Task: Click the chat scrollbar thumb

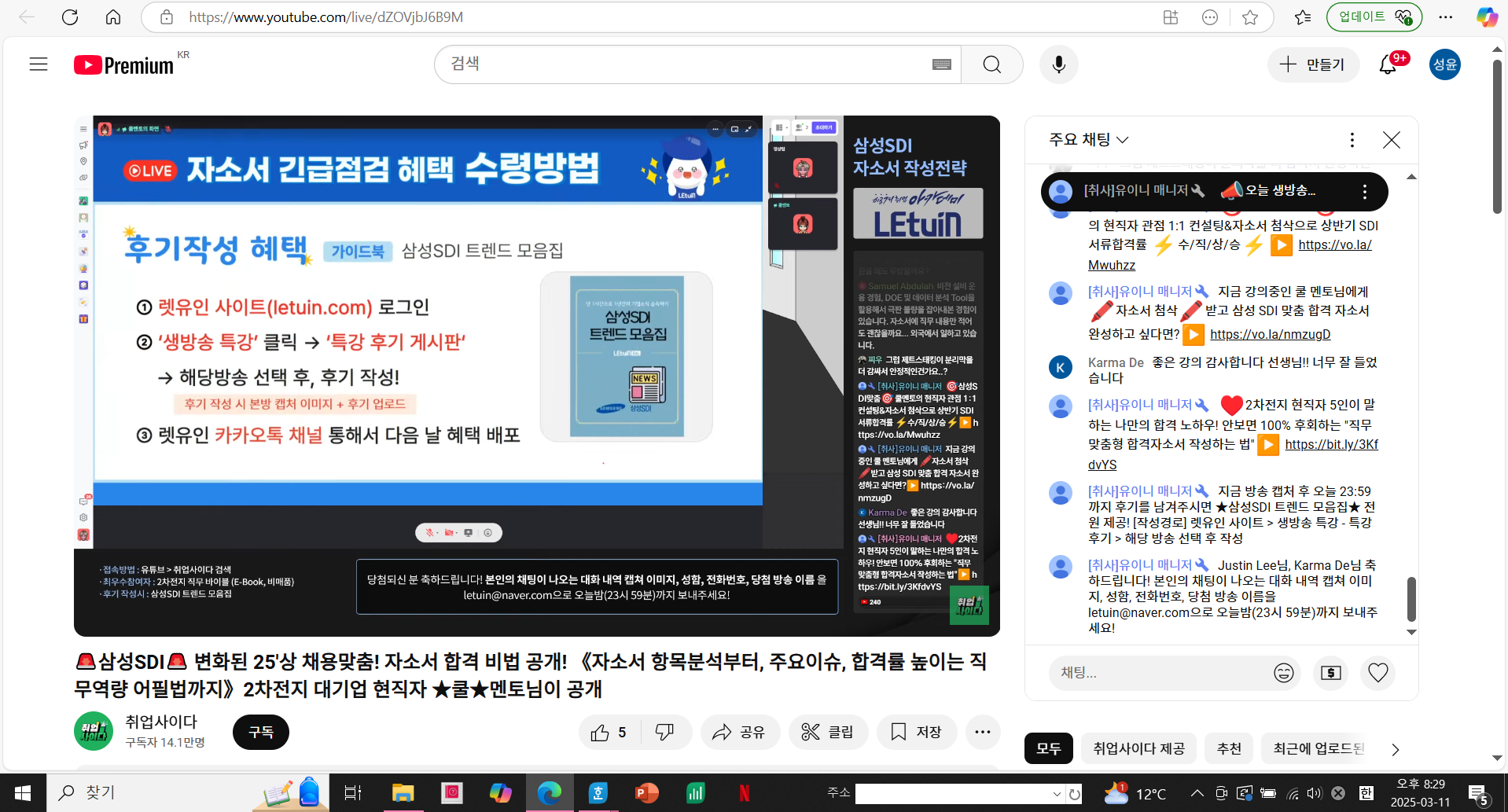Action: click(x=1411, y=599)
